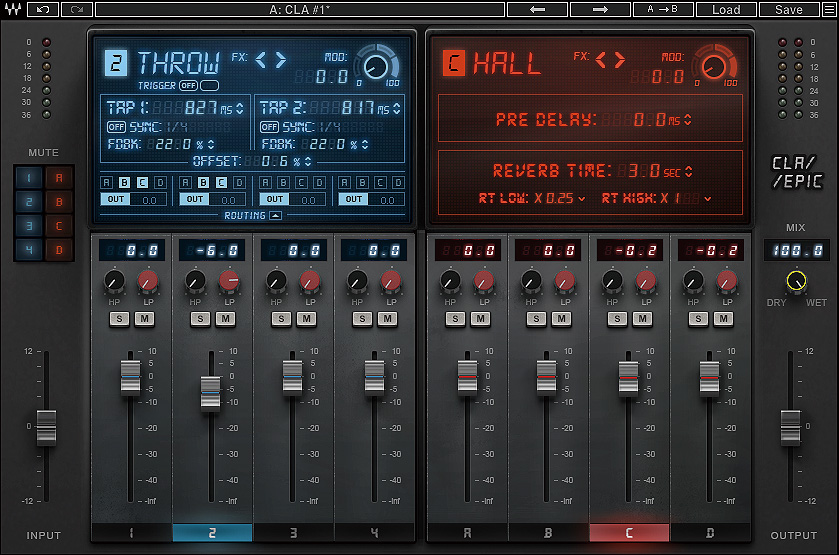Image resolution: width=839 pixels, height=555 pixels.
Task: Step the Tap 1 FDBK percentage
Action: click(211, 144)
